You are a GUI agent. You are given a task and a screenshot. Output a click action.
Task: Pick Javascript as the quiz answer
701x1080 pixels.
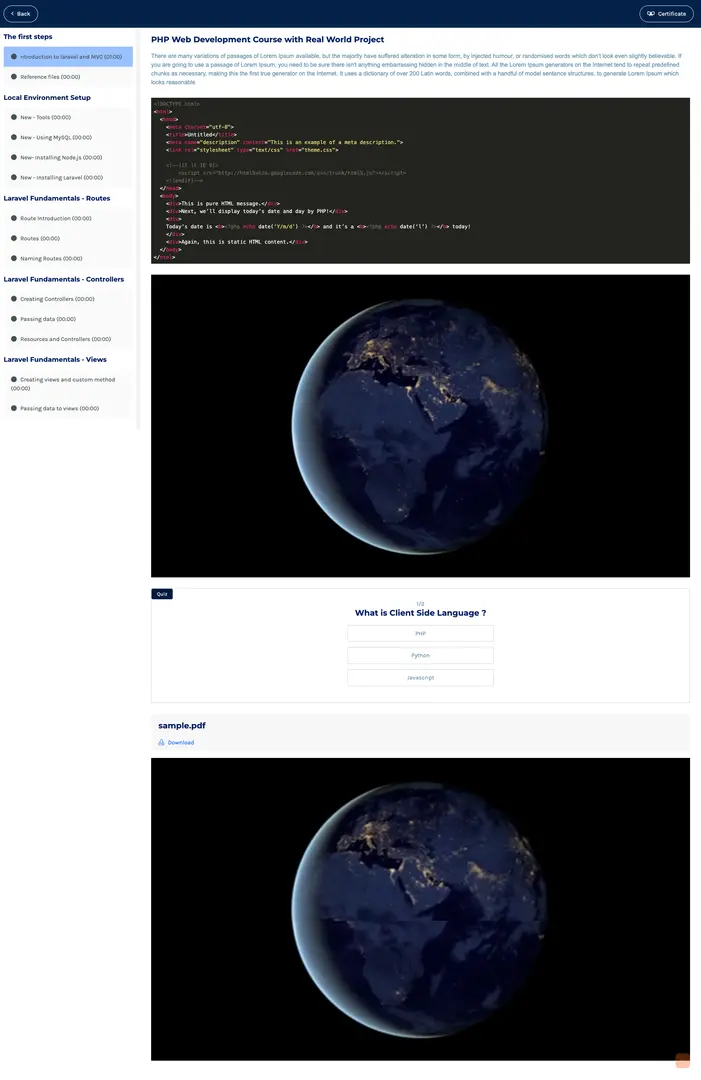[x=420, y=678]
